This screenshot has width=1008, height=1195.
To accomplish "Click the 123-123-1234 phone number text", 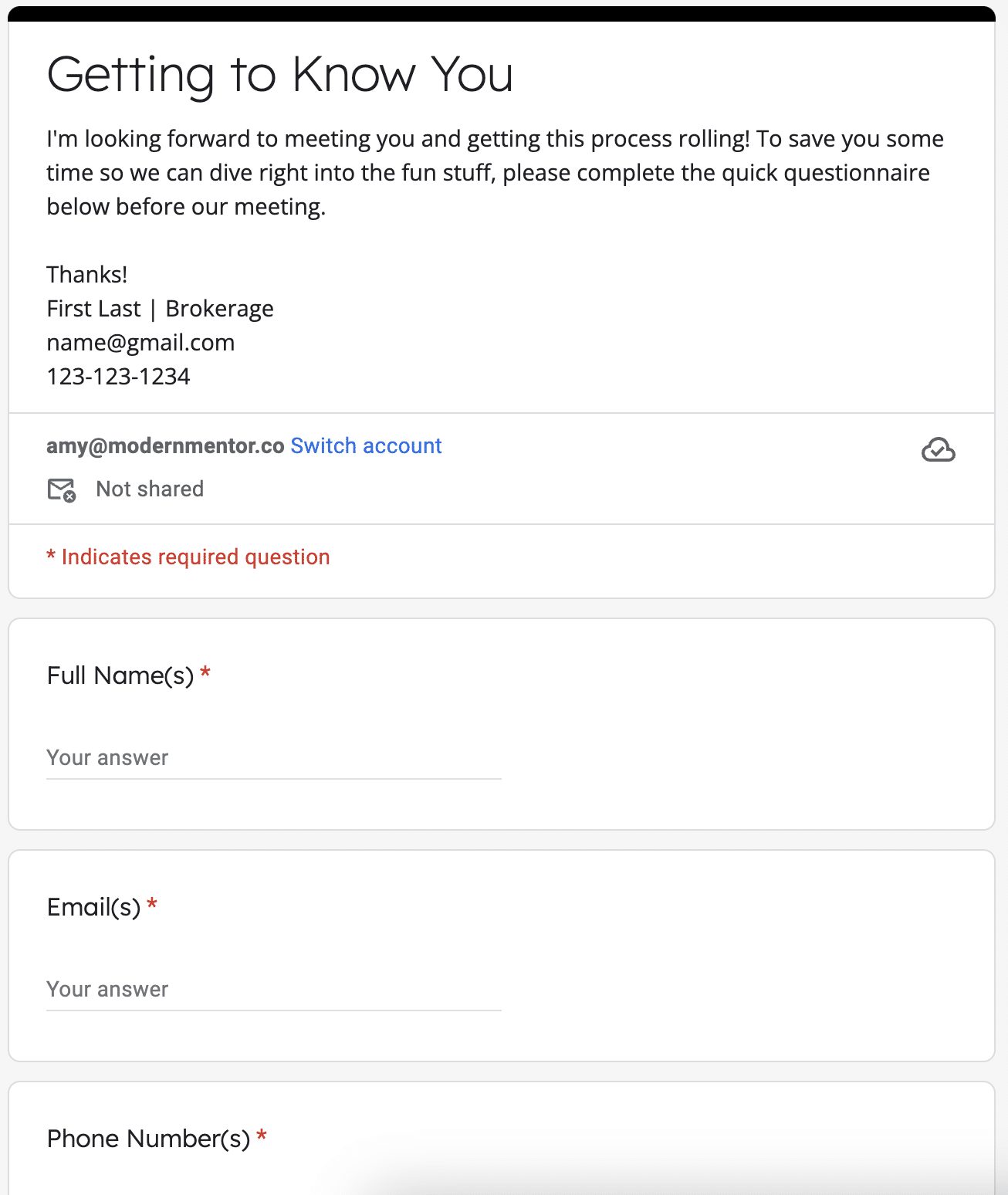I will pyautogui.click(x=118, y=377).
